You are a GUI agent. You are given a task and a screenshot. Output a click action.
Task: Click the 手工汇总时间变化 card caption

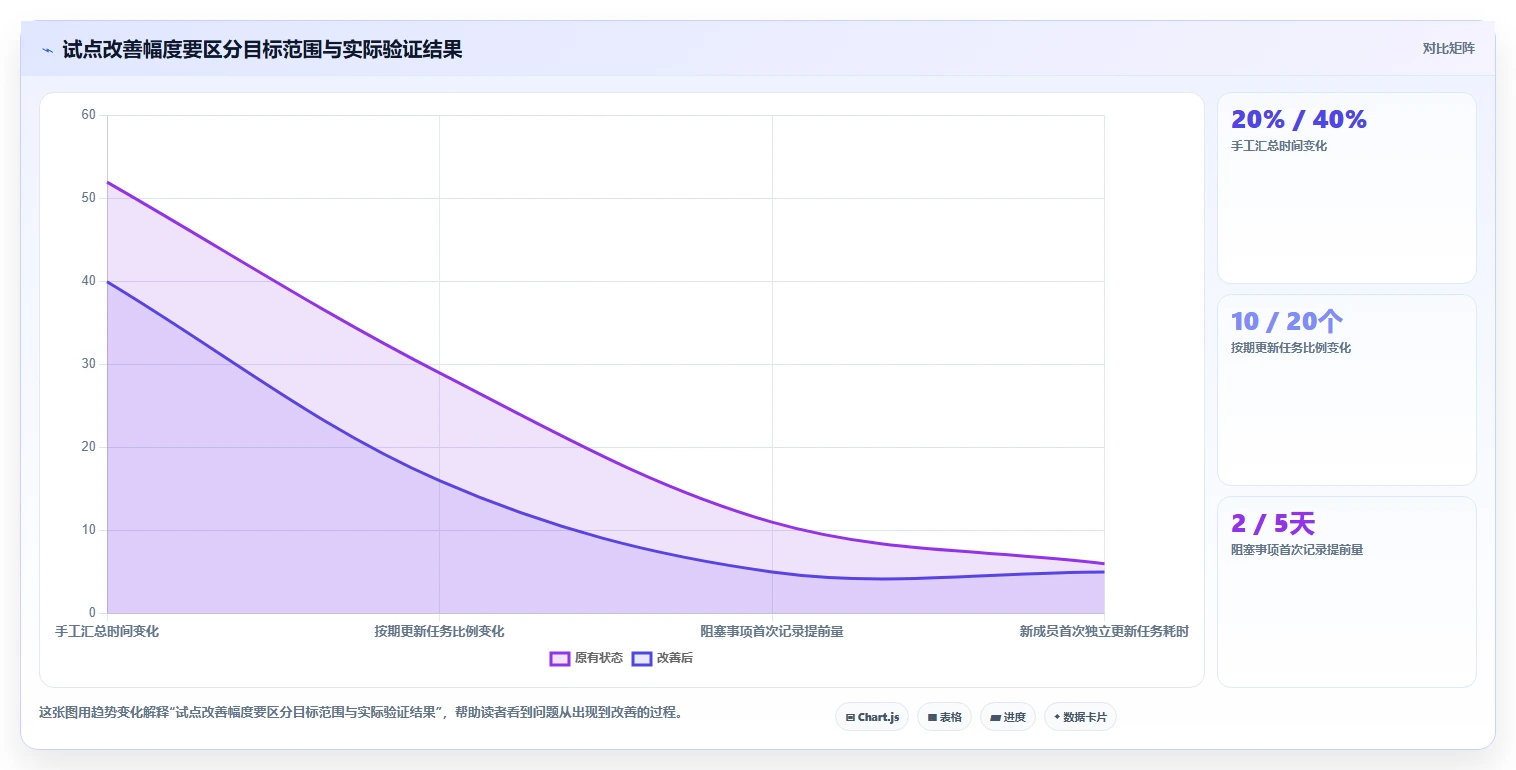[x=1279, y=146]
